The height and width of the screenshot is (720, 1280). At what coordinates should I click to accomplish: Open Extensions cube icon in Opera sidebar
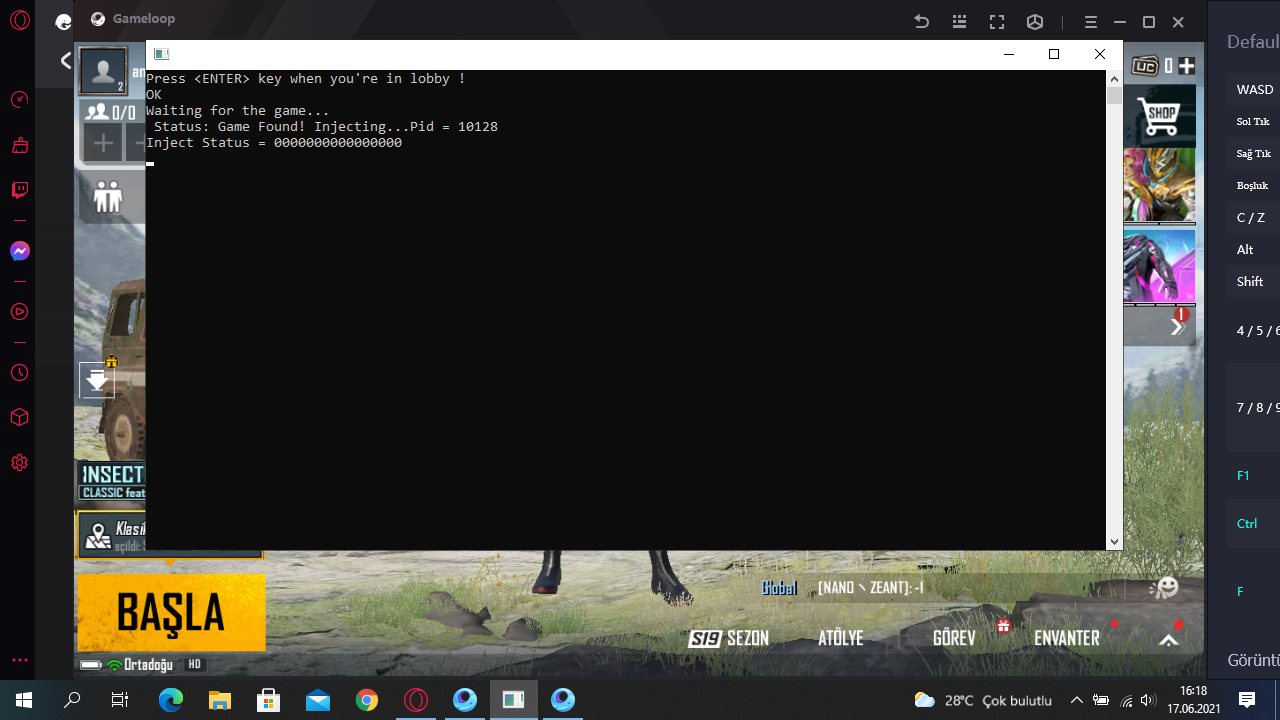(19, 417)
